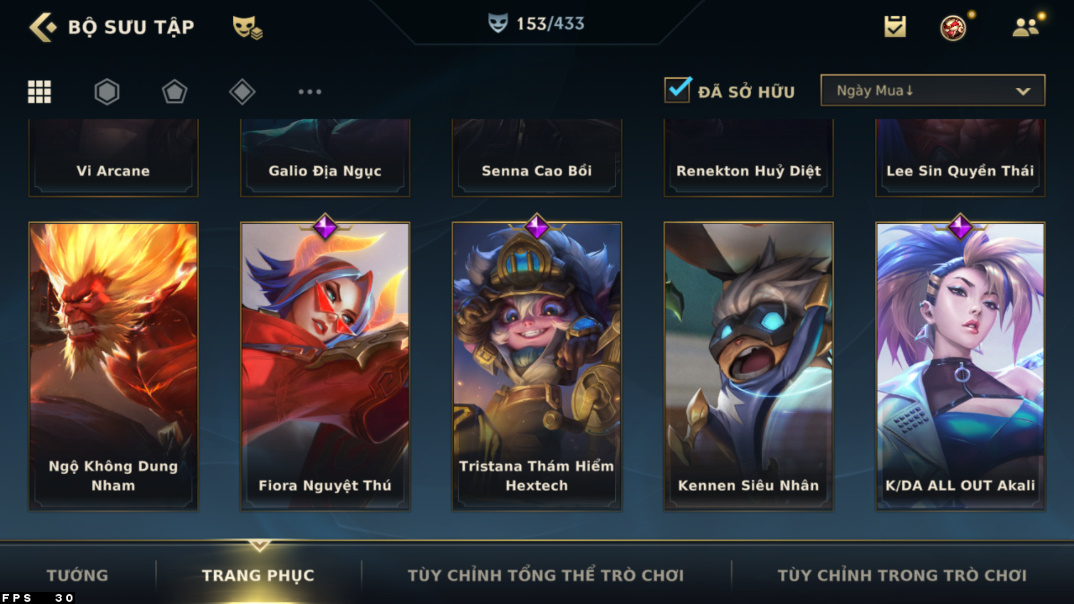The height and width of the screenshot is (604, 1074).
Task: Switch to the TƯỚNG tab
Action: (x=77, y=575)
